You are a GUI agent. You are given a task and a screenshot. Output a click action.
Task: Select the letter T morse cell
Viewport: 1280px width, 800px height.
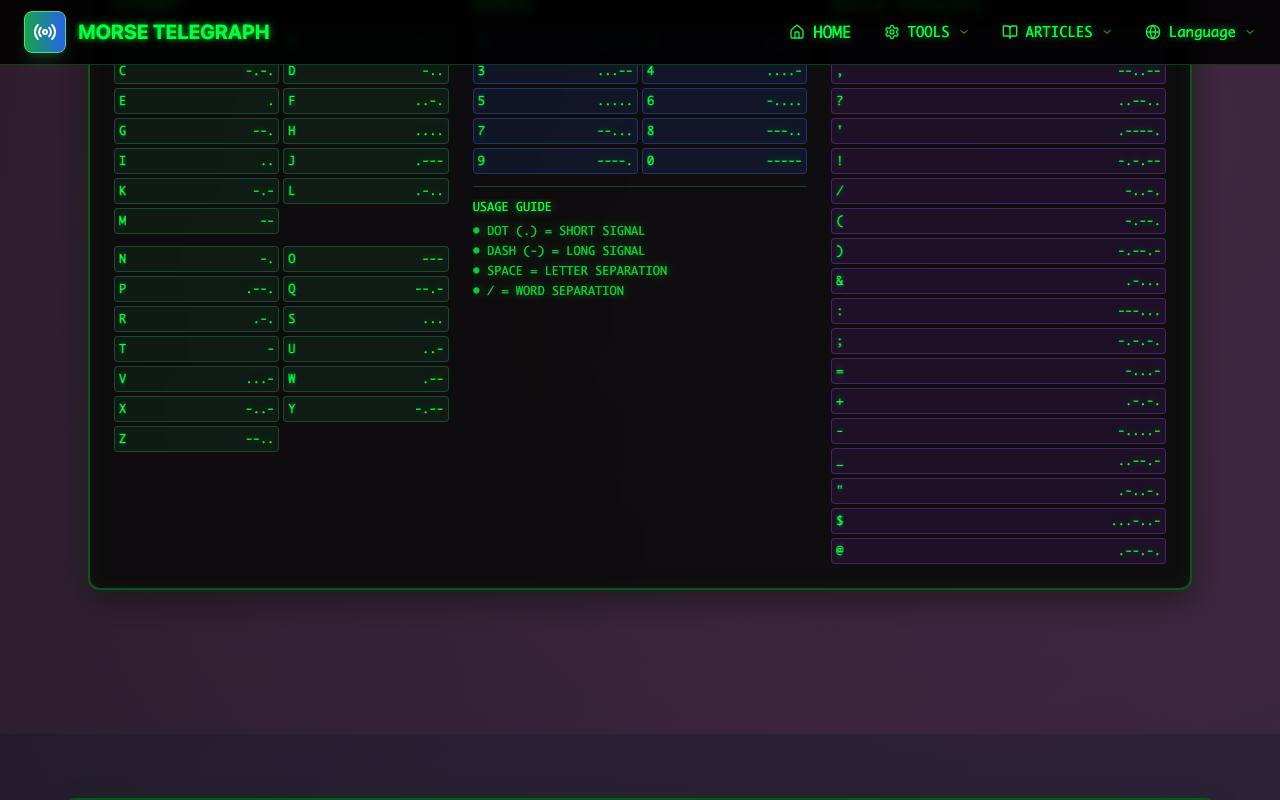(x=196, y=349)
